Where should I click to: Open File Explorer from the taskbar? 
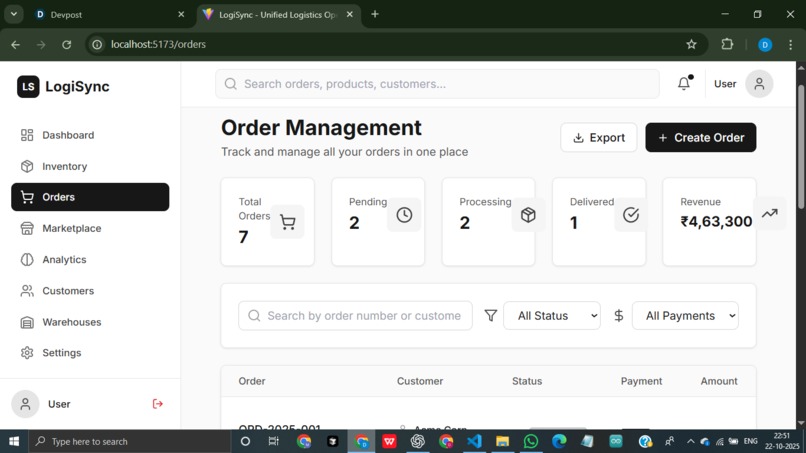click(502, 441)
